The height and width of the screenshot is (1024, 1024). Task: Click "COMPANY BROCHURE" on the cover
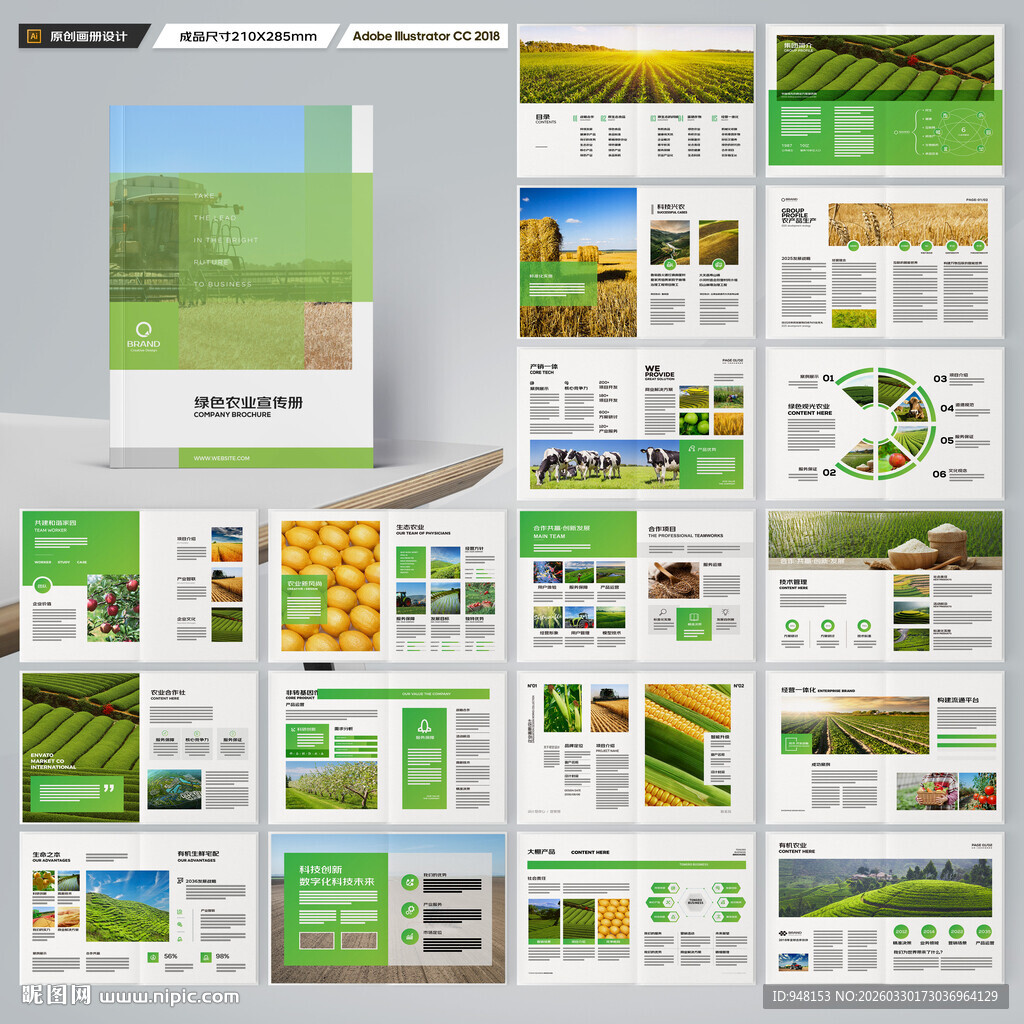click(232, 415)
